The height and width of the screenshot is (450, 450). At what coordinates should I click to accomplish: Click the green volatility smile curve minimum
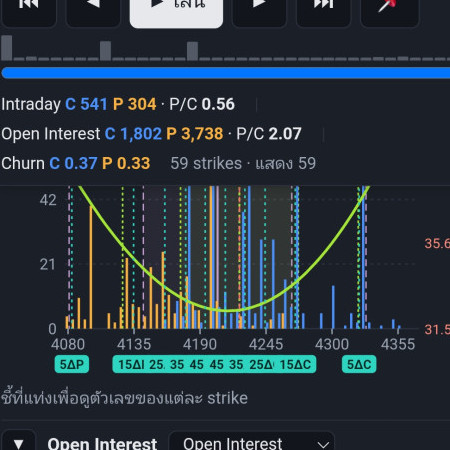228,310
